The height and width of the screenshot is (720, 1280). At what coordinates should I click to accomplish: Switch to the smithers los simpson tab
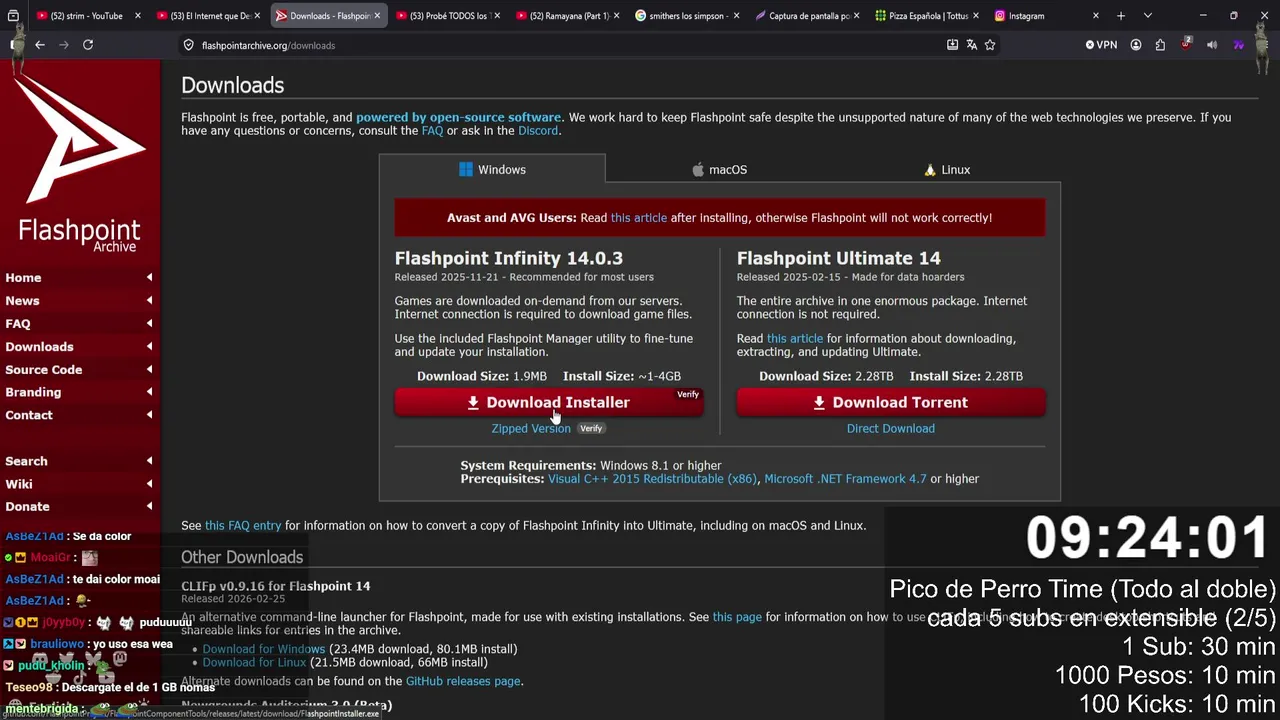point(687,16)
